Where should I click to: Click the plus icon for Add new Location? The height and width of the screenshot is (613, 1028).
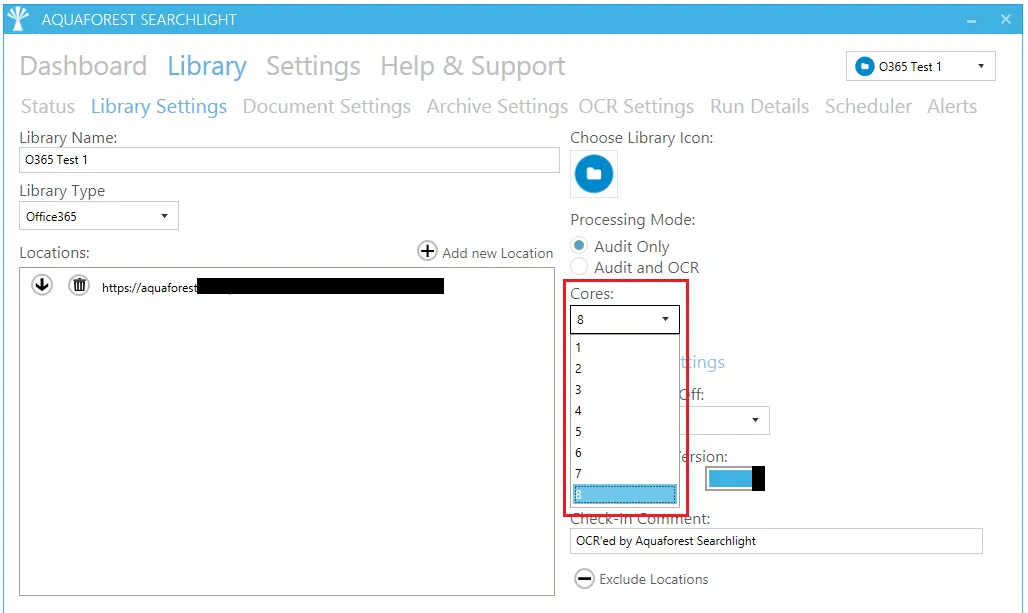coord(427,251)
